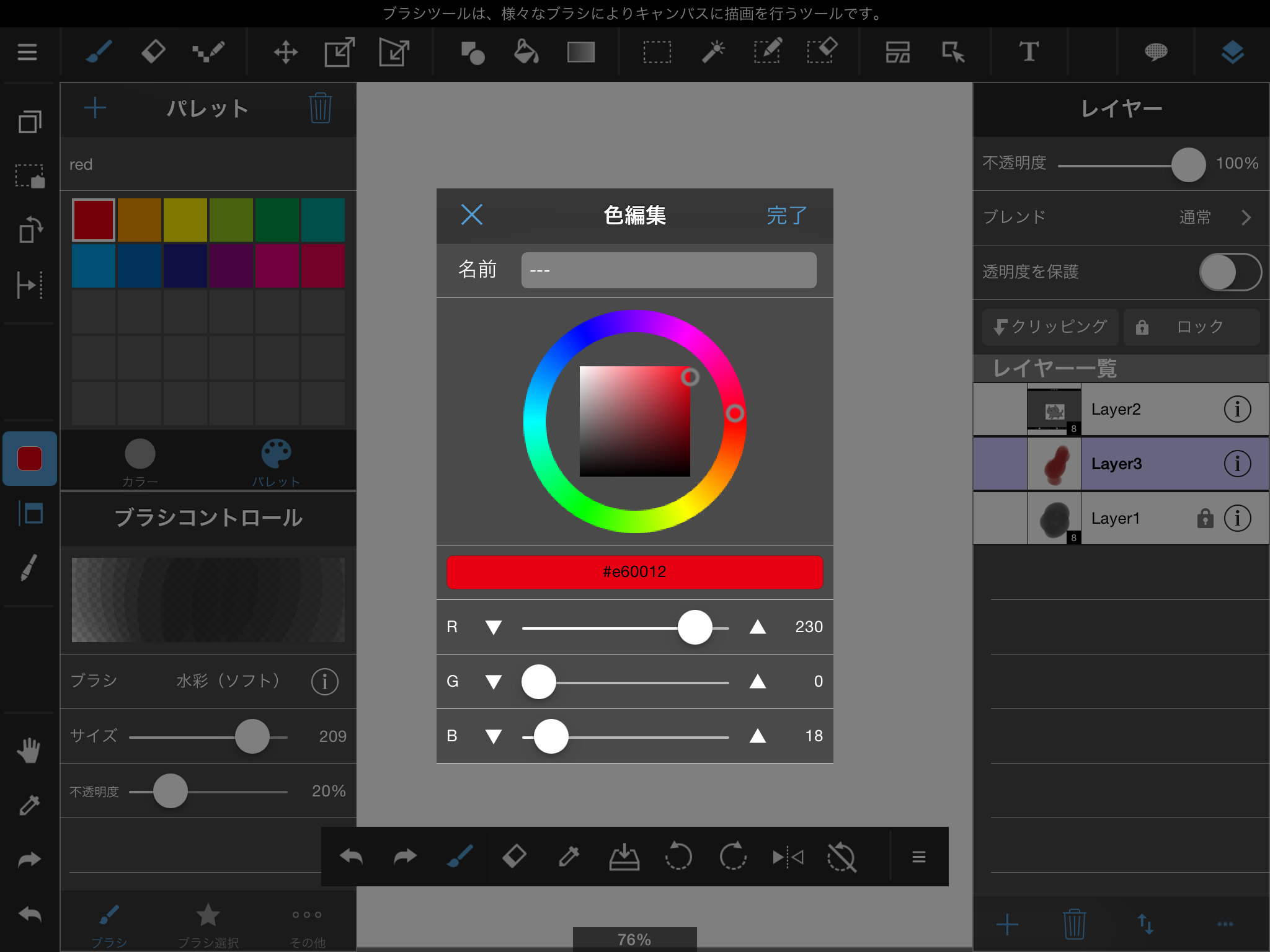Open Layer1 info button
Screen dimensions: 1270x952
click(x=1237, y=518)
